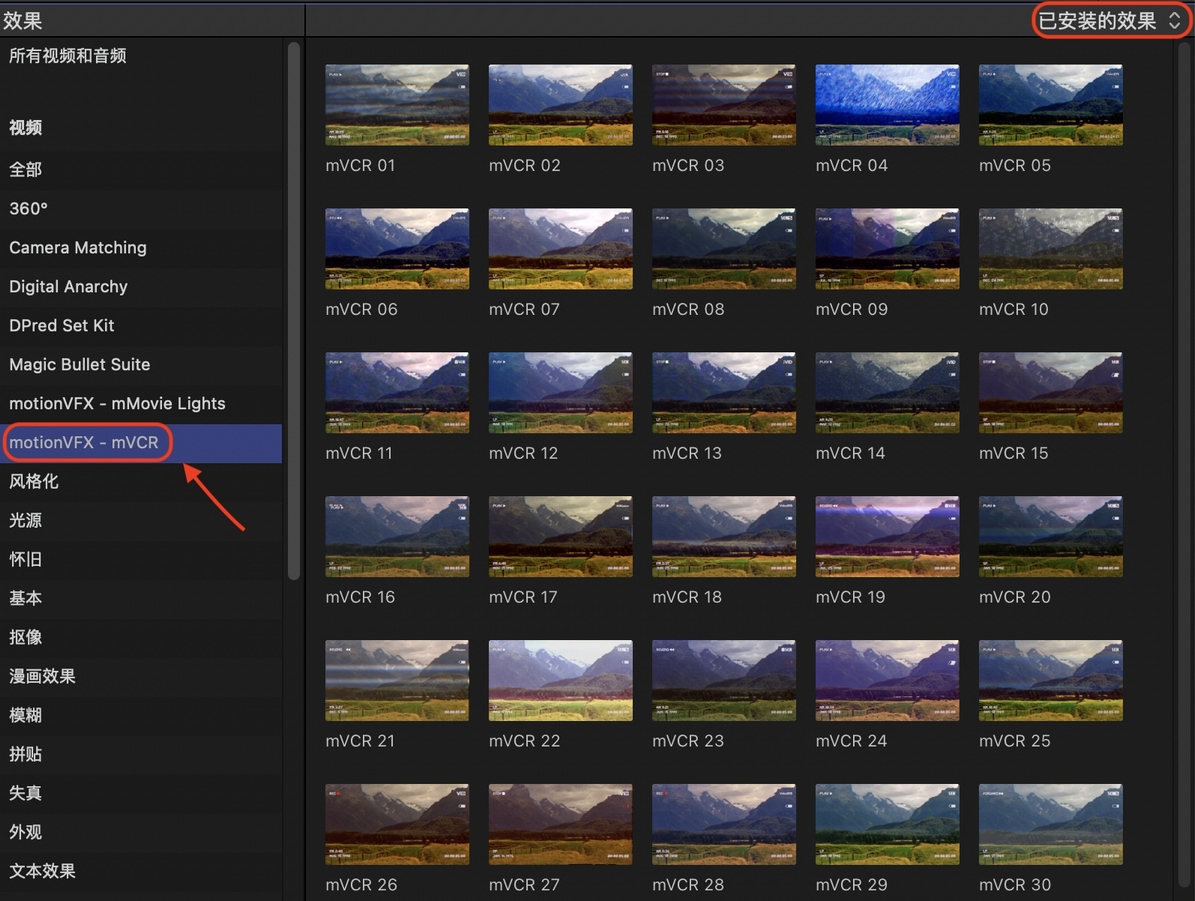
Task: Select the Digital Anarchy category
Action: click(x=69, y=287)
